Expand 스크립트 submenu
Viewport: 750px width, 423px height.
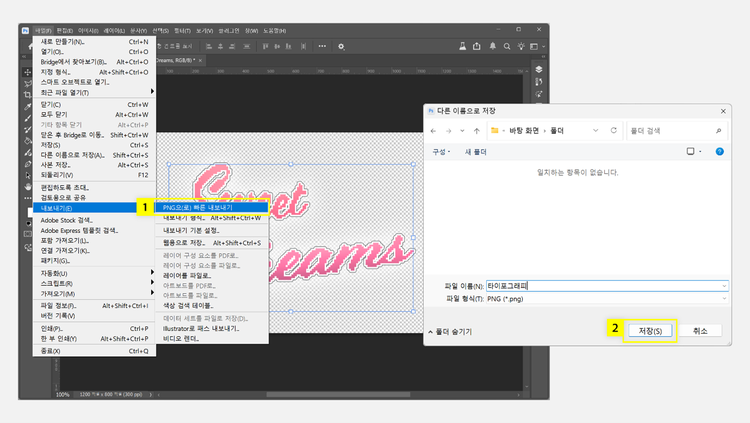pyautogui.click(x=94, y=283)
